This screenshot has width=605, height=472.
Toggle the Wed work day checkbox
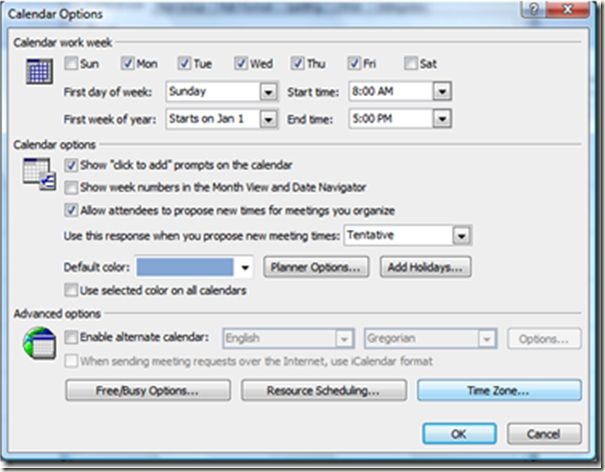tap(240, 63)
